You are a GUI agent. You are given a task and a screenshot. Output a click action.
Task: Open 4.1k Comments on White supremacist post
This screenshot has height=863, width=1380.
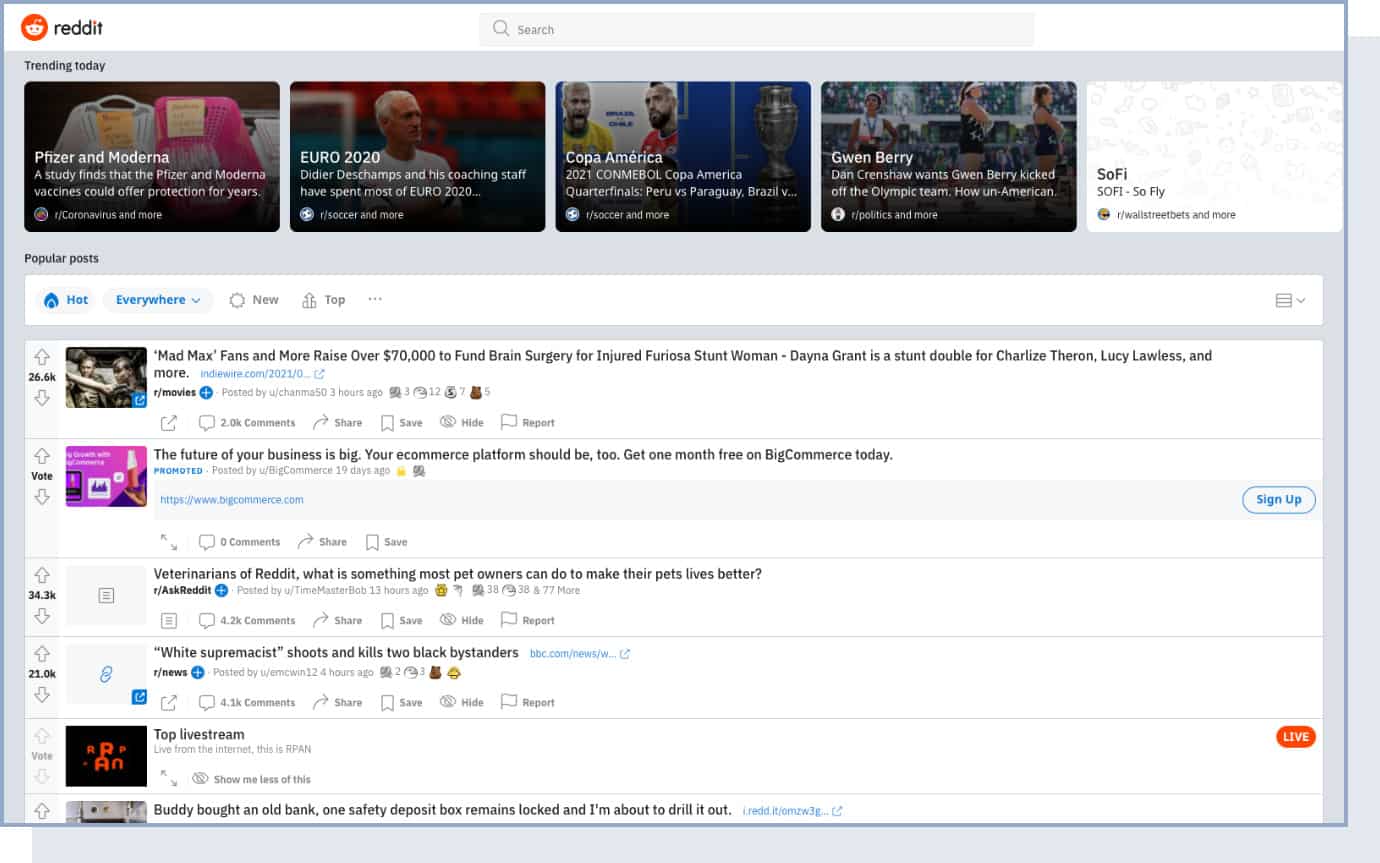click(x=247, y=702)
